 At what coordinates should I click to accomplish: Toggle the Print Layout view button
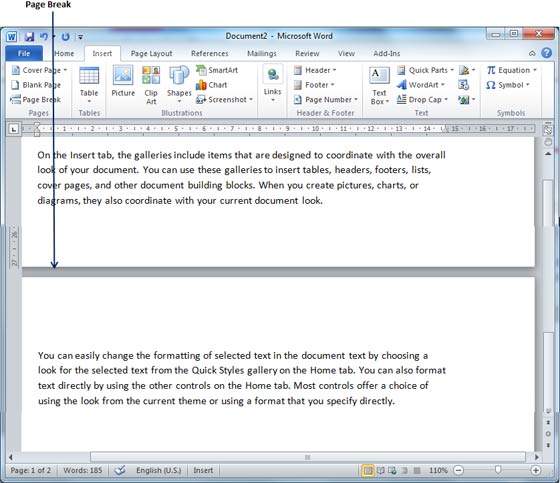point(368,470)
